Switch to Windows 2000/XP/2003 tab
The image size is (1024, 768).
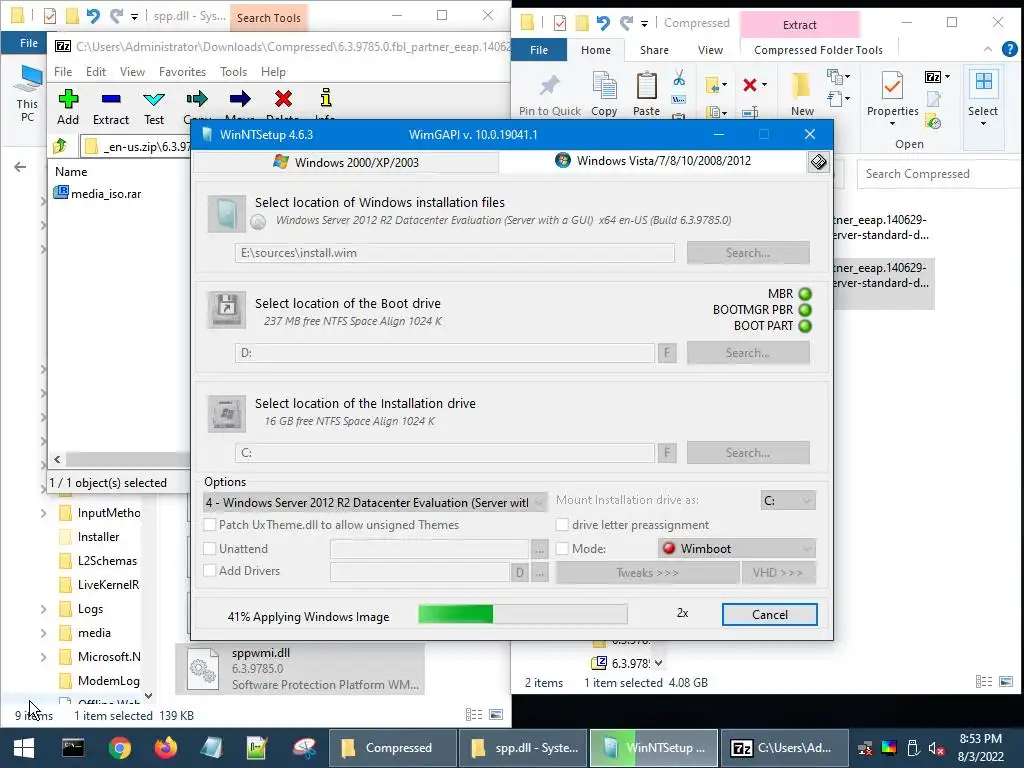click(x=346, y=162)
